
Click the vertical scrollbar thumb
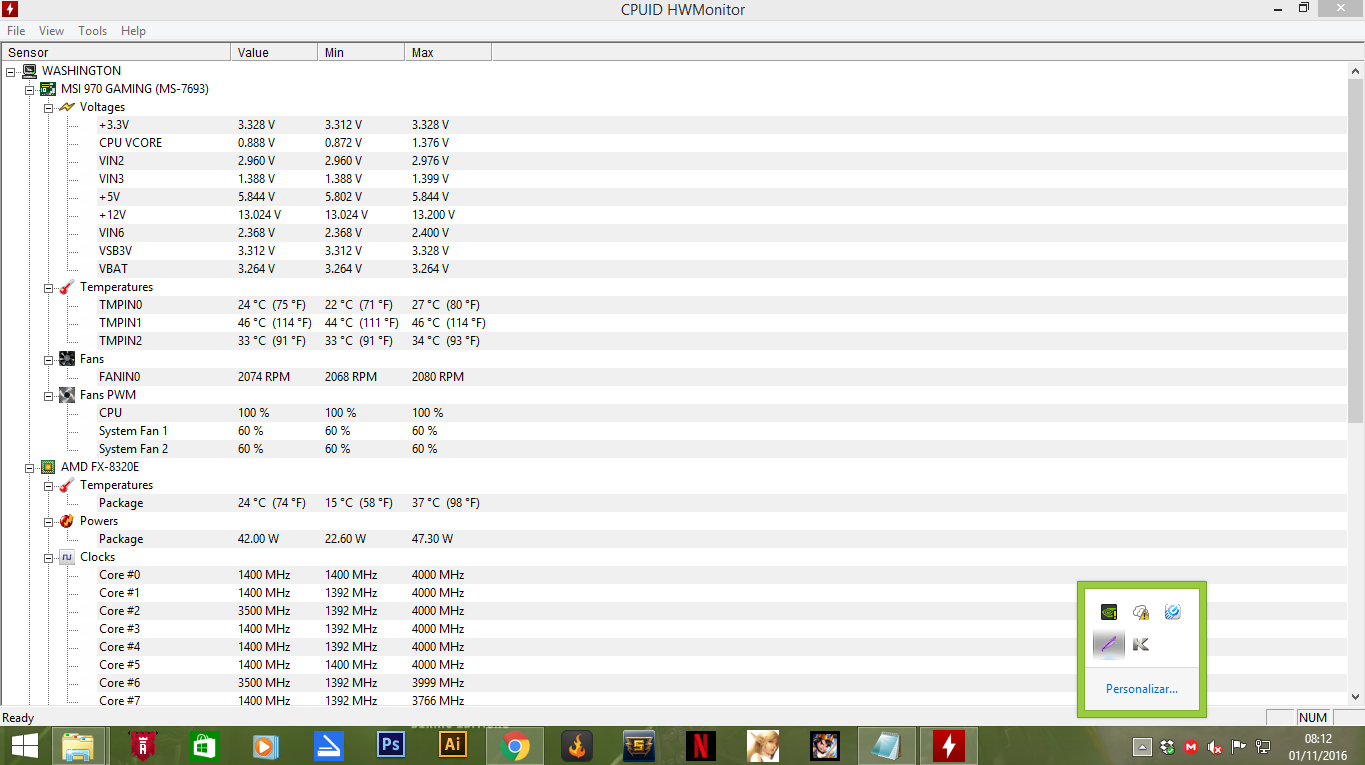(x=1356, y=250)
